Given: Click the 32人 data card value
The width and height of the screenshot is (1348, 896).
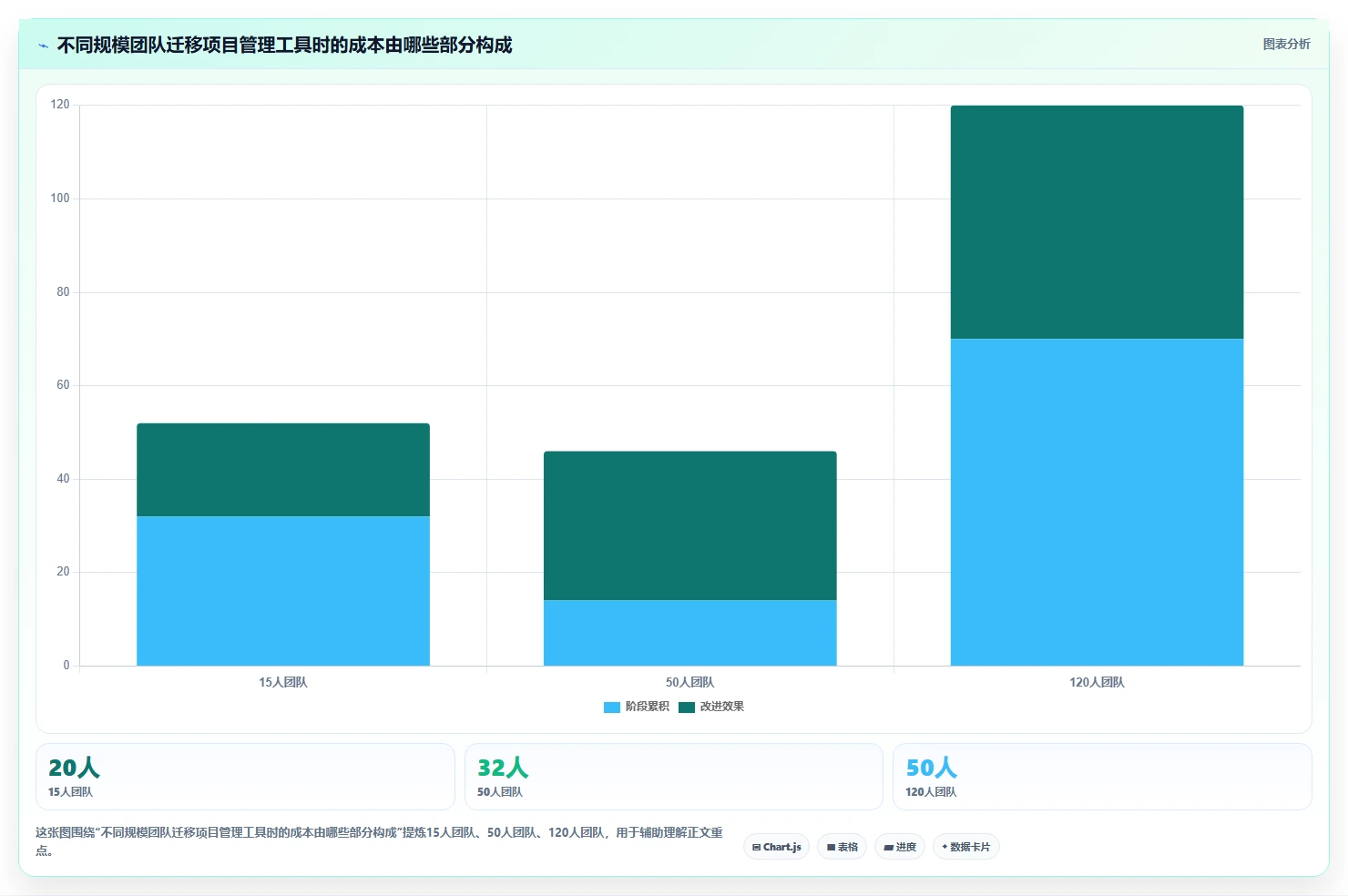Looking at the screenshot, I should [503, 768].
